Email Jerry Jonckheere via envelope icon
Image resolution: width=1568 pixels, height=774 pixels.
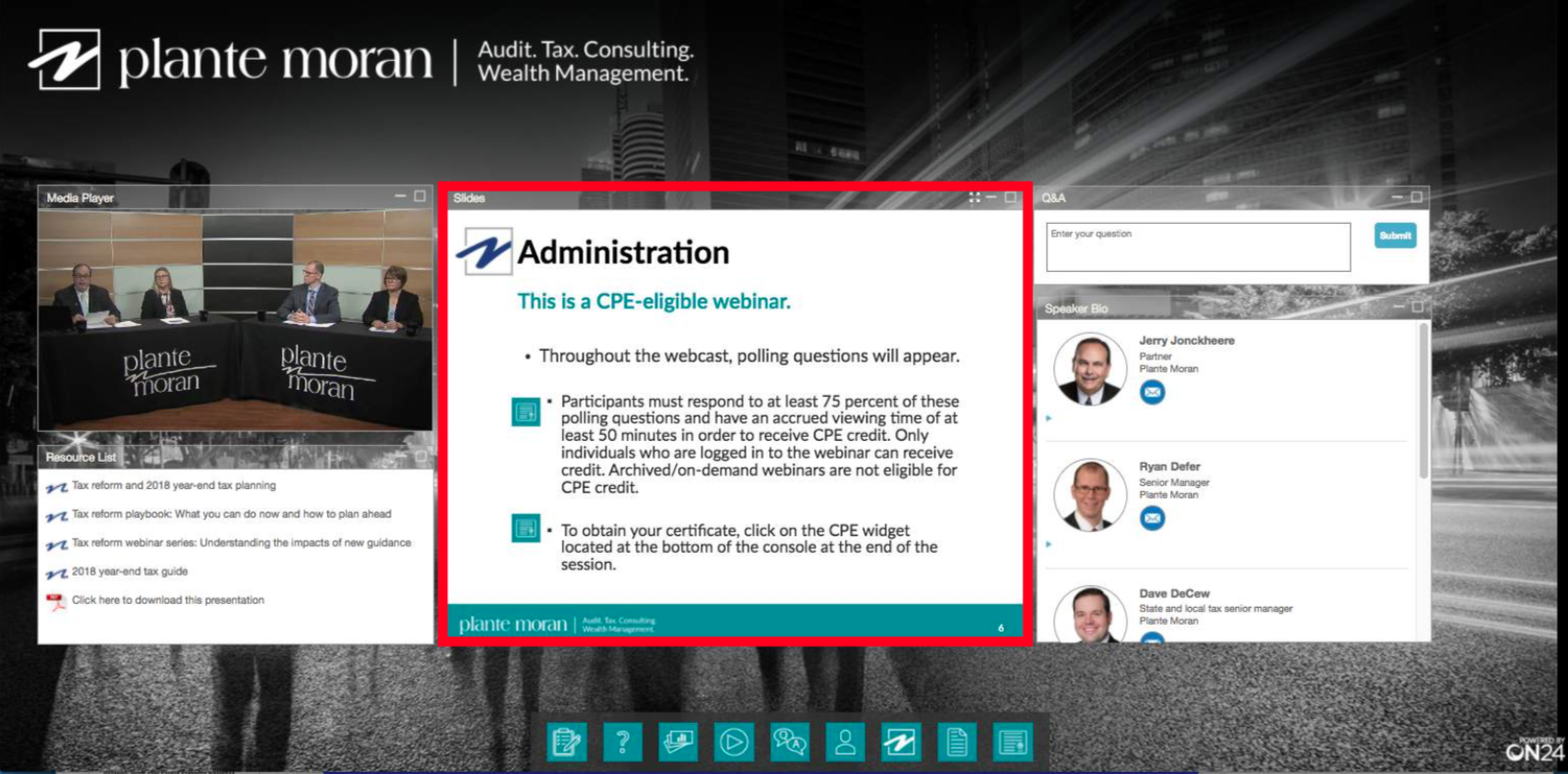[1152, 392]
